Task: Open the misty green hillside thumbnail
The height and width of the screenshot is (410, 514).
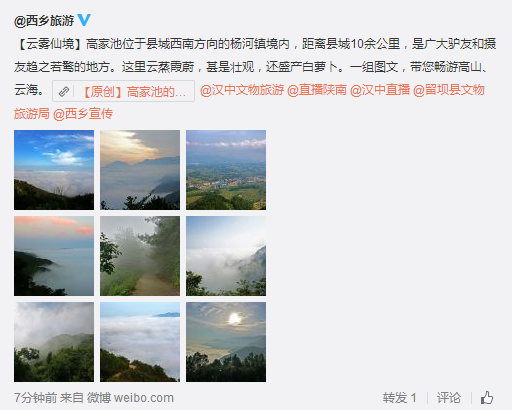Action: pos(54,342)
